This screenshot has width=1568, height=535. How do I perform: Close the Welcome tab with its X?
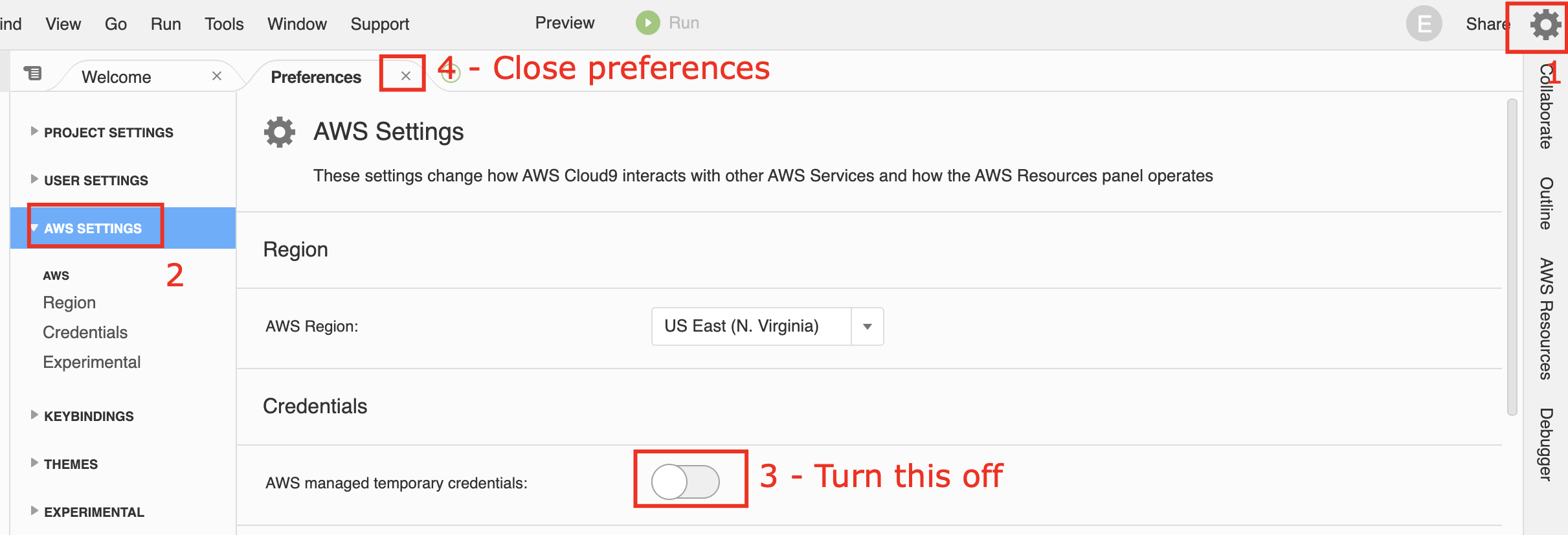pyautogui.click(x=217, y=76)
